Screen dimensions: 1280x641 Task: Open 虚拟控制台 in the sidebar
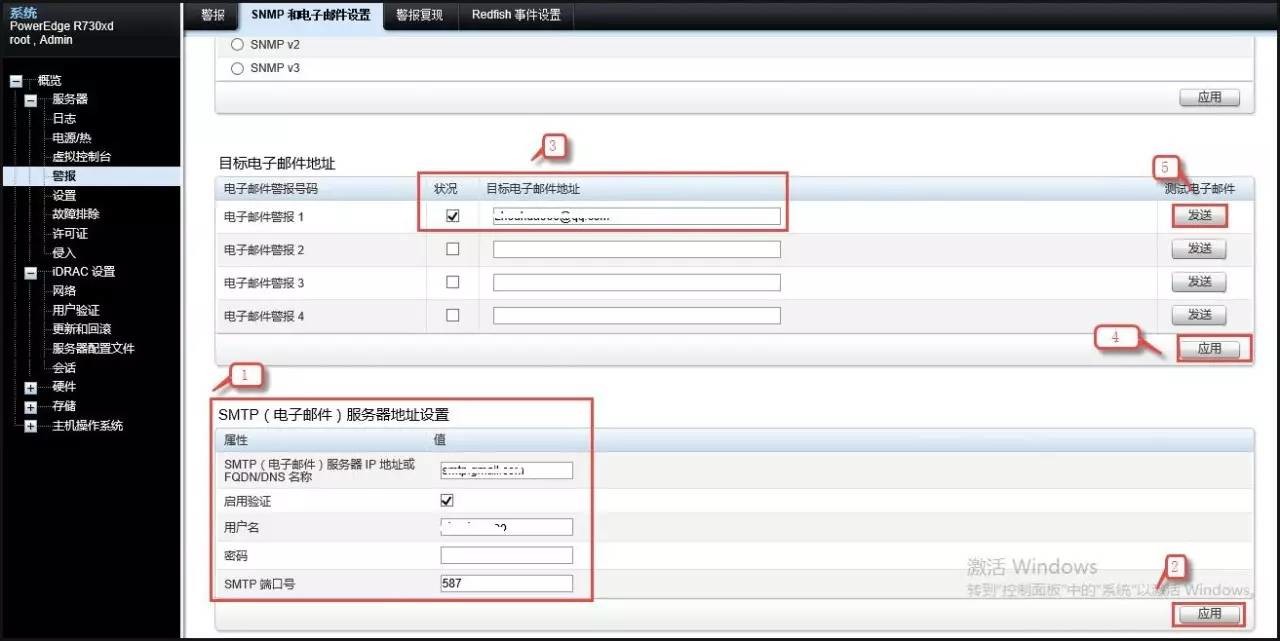(x=82, y=157)
